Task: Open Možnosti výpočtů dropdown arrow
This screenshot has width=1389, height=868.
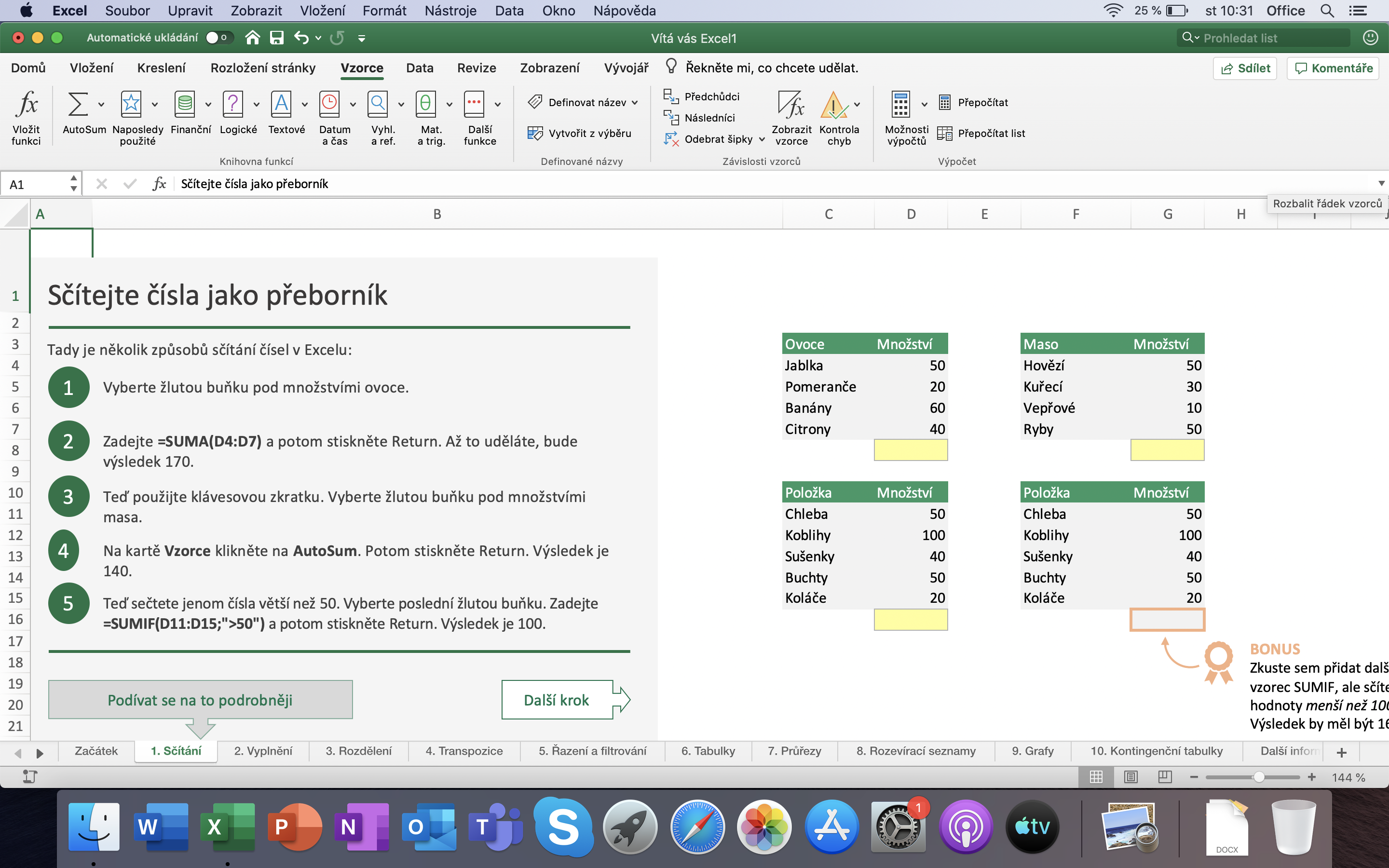Action: [x=924, y=105]
